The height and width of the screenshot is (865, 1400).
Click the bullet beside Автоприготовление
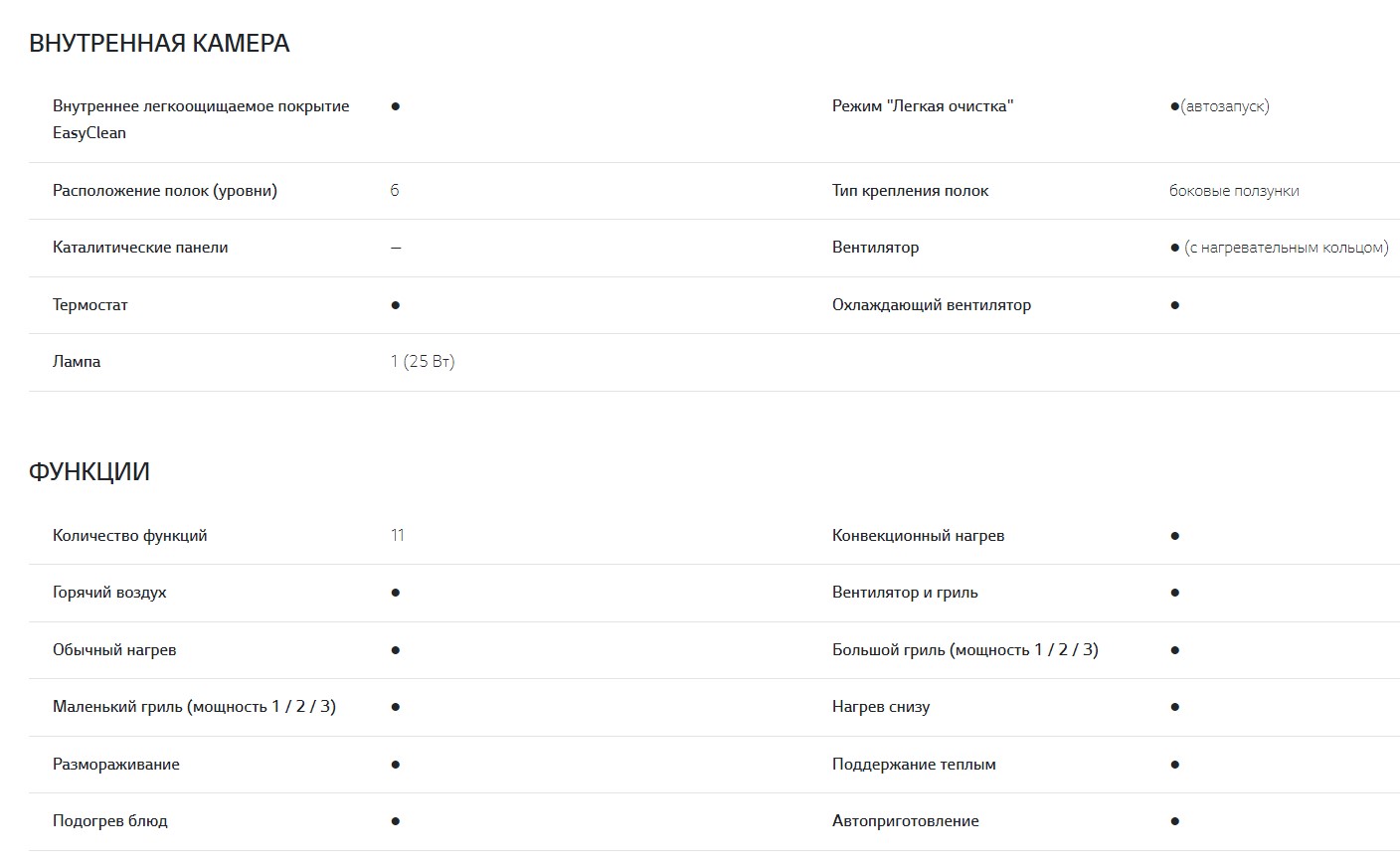click(x=1175, y=821)
